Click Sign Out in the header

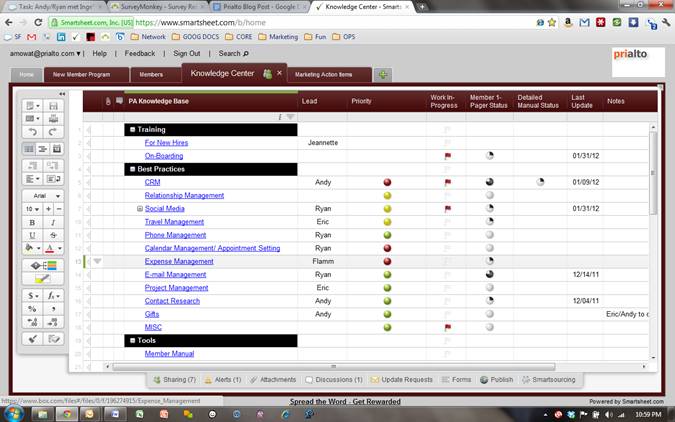[186, 53]
